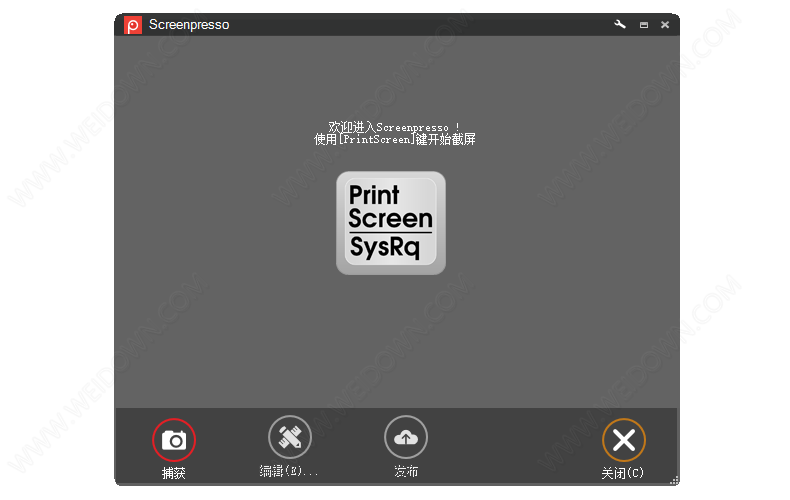Start a screen capture with the camera icon
The width and height of the screenshot is (790, 500).
click(x=174, y=440)
